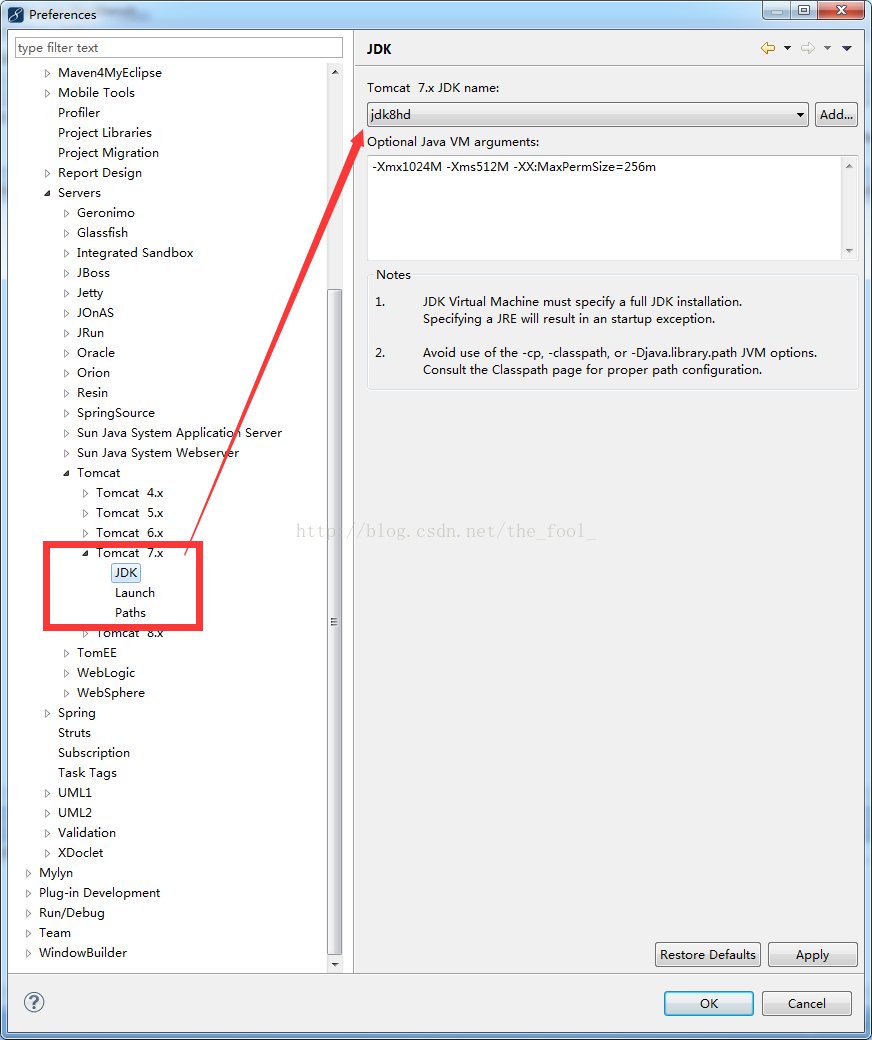
Task: Click tree scrollbar up arrow
Action: [335, 72]
